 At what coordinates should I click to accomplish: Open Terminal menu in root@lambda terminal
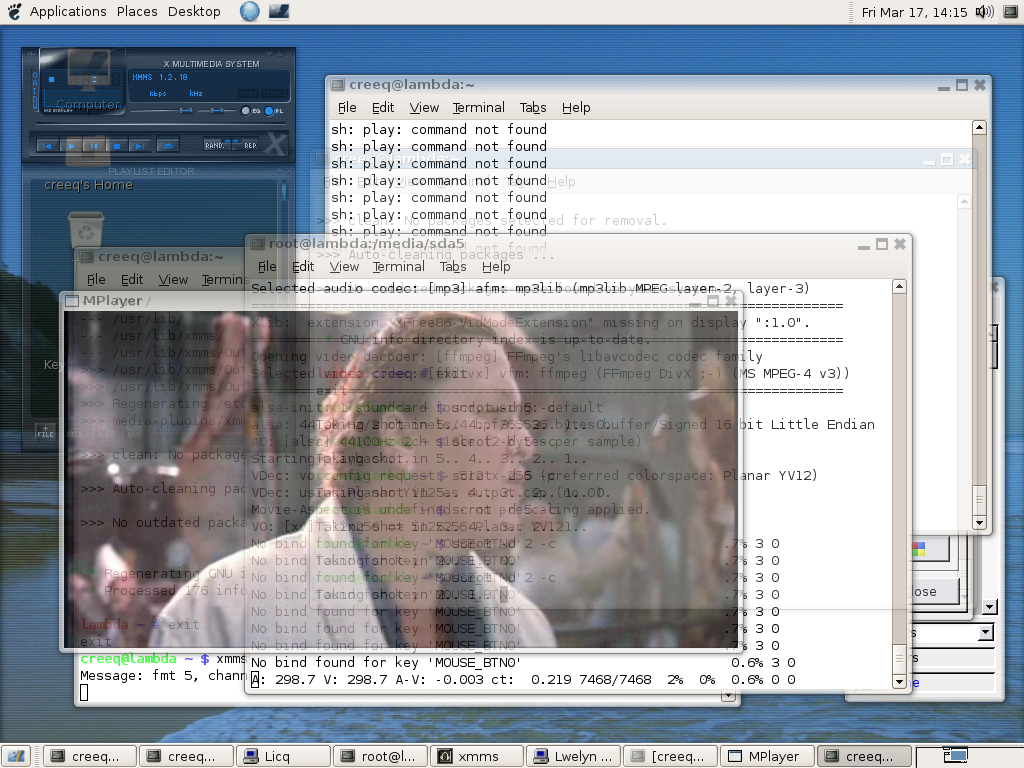398,266
